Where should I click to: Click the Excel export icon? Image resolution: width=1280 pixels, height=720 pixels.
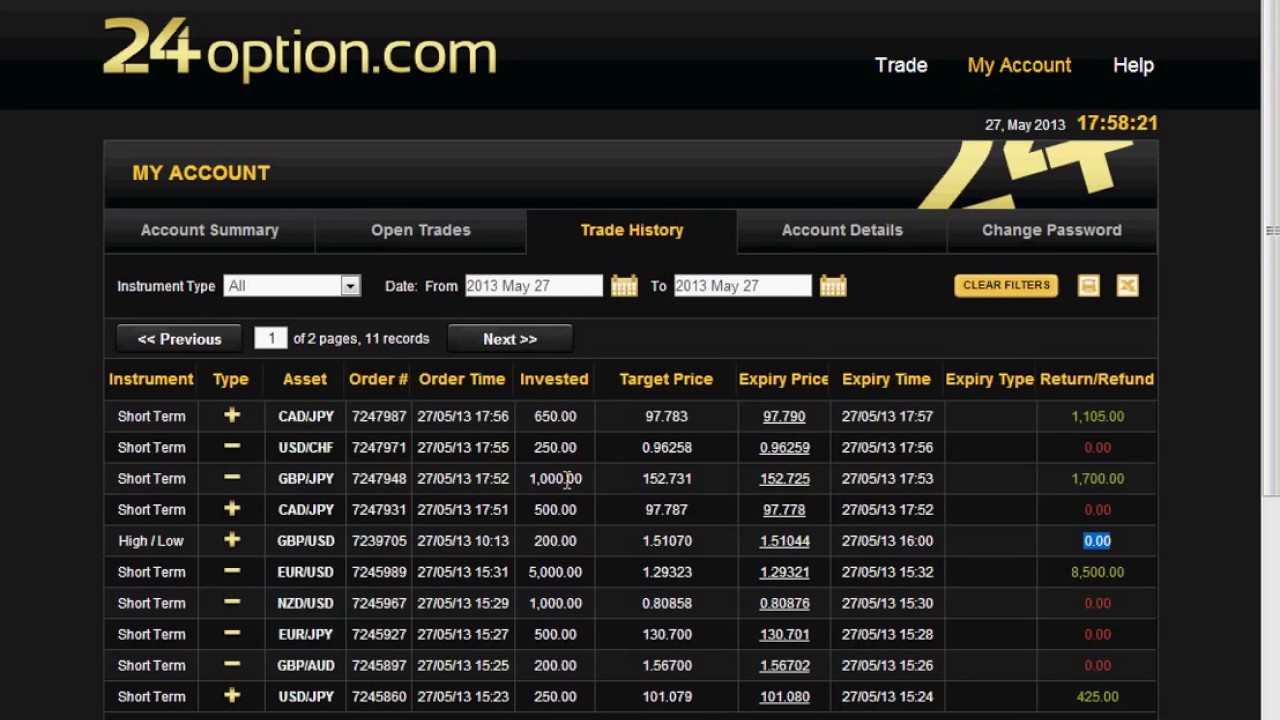click(1127, 286)
